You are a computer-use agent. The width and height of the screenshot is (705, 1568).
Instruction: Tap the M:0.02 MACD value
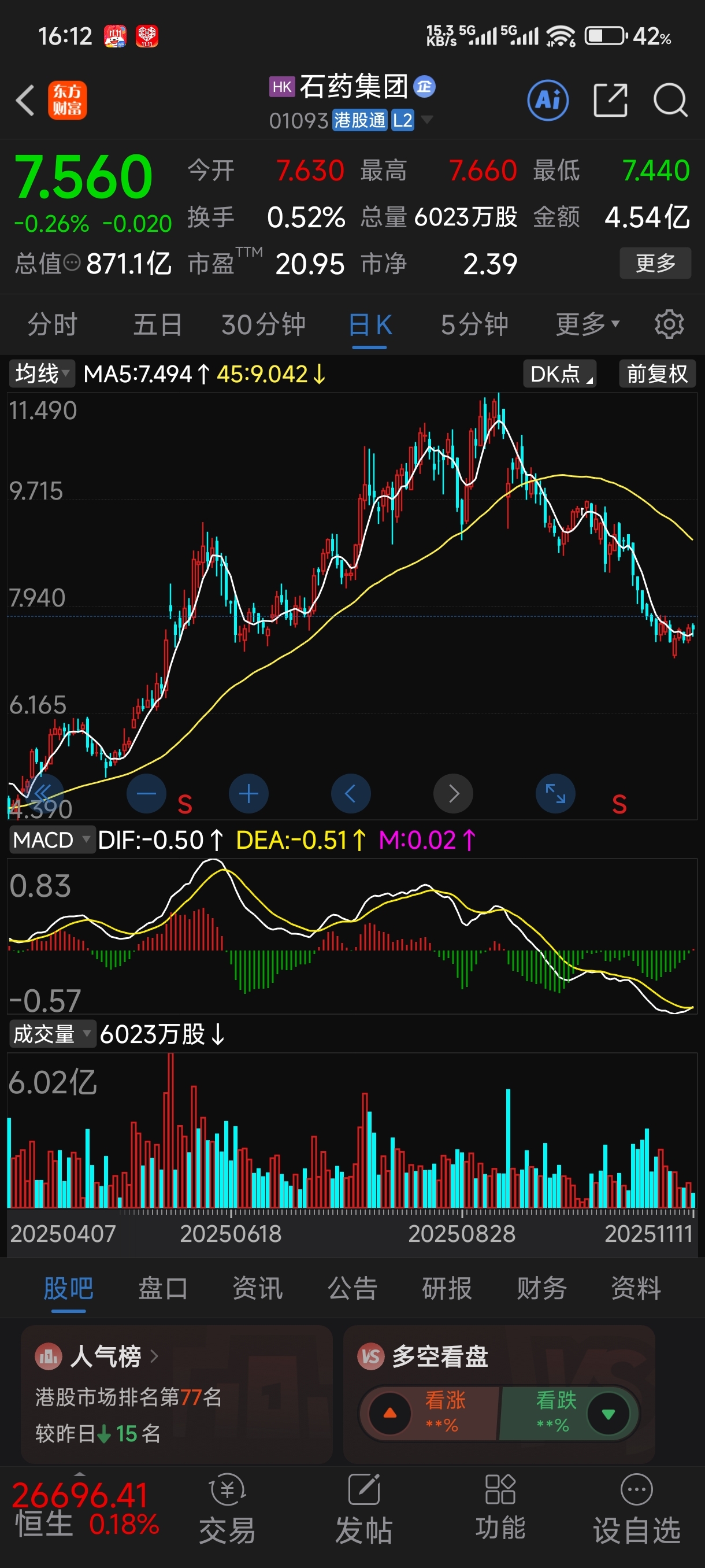(x=427, y=840)
